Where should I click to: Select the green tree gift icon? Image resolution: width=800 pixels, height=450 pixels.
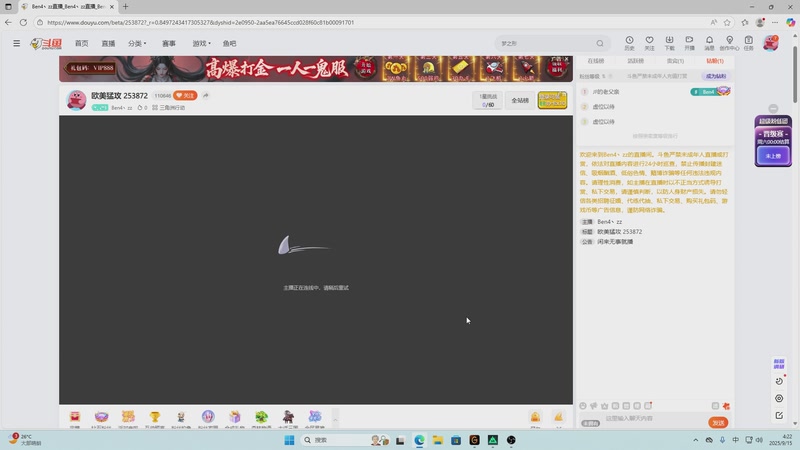coord(261,417)
